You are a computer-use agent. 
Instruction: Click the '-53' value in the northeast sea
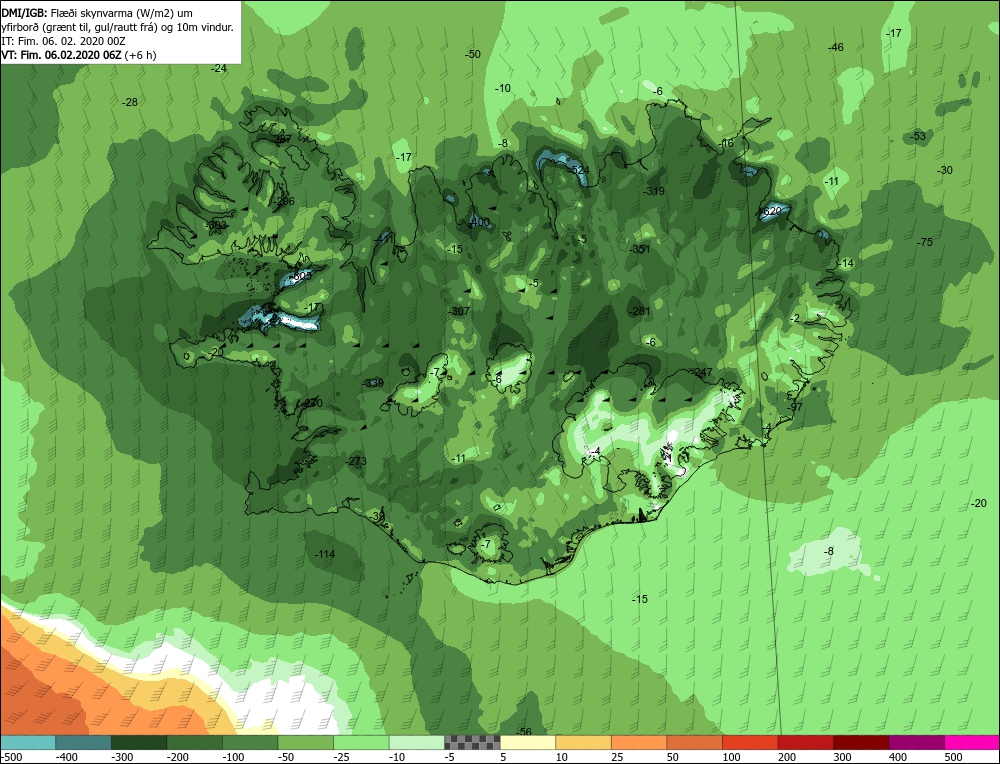918,136
